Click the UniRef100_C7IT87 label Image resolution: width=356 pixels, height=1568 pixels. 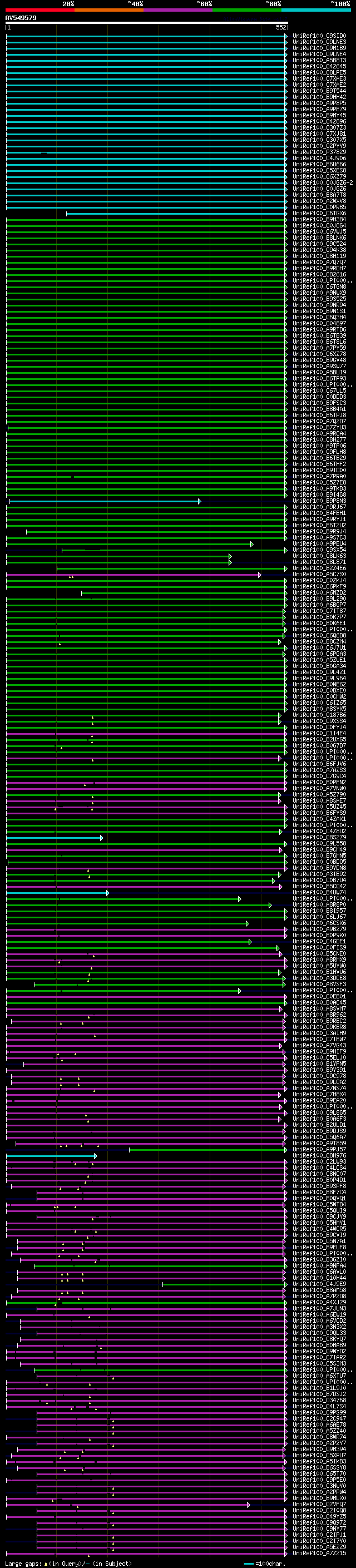point(319,611)
